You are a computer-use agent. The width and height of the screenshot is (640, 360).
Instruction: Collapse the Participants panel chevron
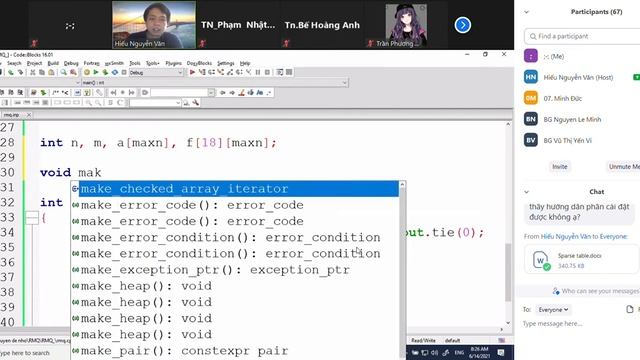click(527, 12)
